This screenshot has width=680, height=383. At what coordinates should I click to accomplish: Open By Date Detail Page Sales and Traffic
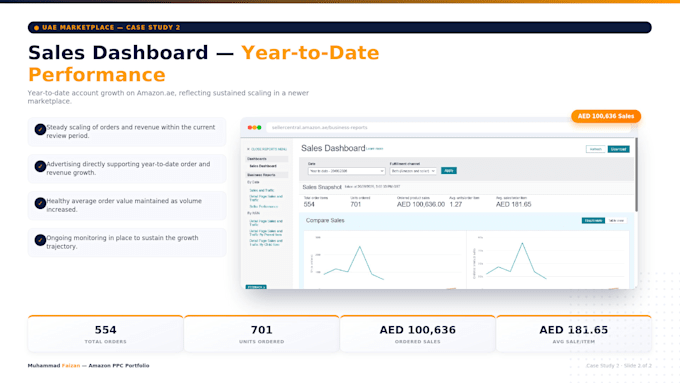pyautogui.click(x=266, y=198)
